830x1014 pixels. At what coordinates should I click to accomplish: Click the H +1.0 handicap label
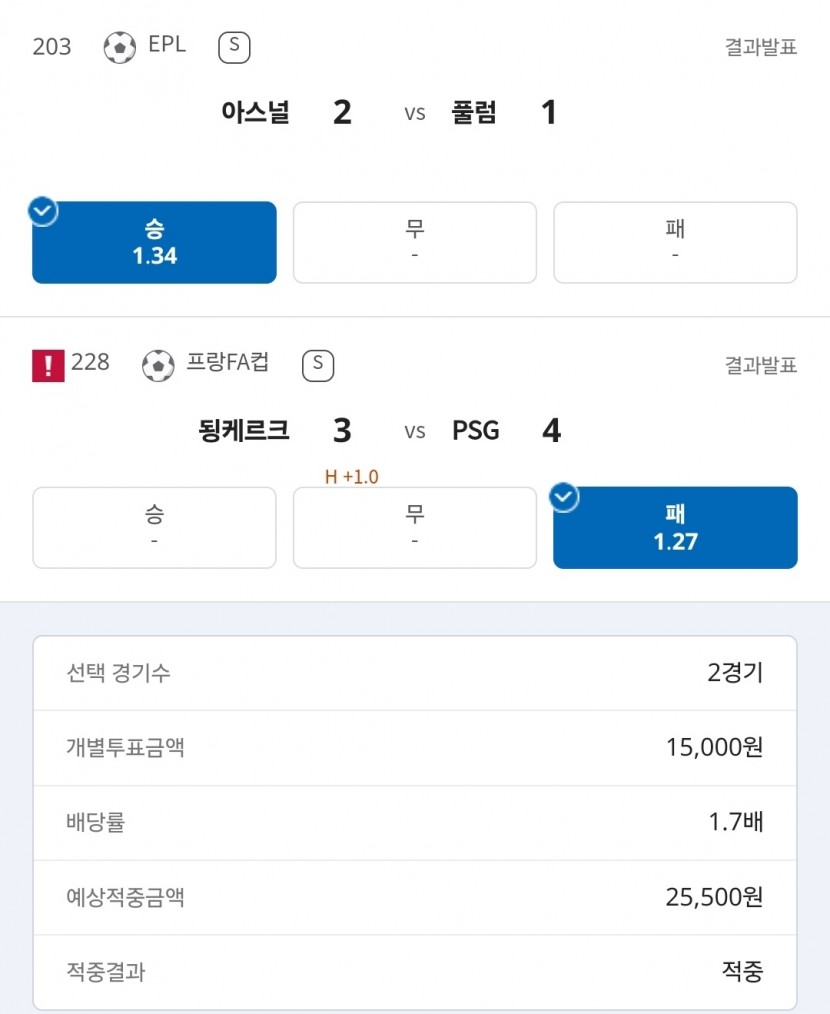click(x=351, y=477)
